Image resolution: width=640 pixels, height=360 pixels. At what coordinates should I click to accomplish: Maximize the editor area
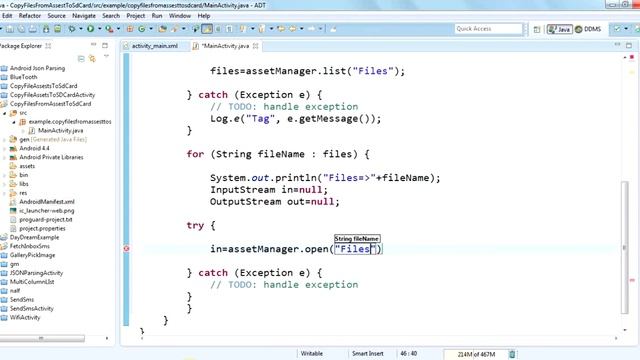(629, 45)
